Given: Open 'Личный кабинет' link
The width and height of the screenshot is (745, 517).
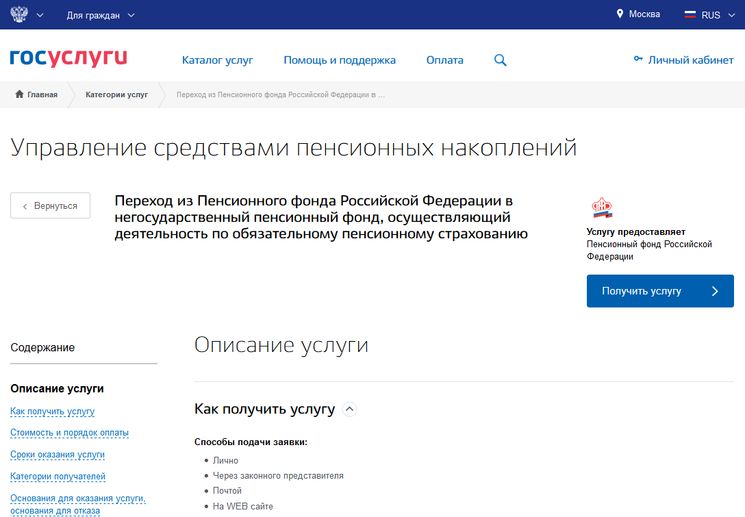Looking at the screenshot, I should coord(691,60).
